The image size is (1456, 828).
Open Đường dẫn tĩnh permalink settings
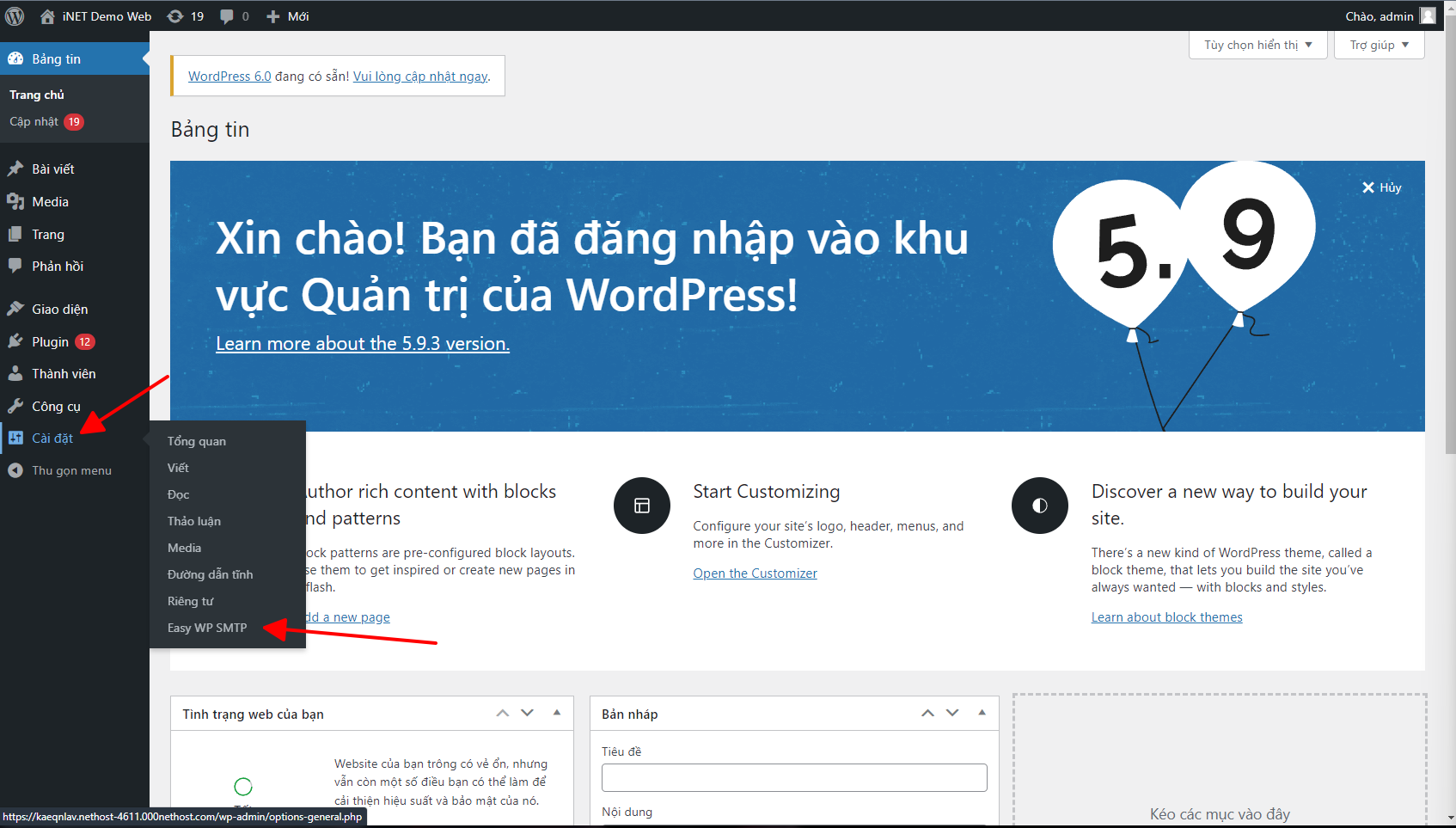[x=210, y=574]
